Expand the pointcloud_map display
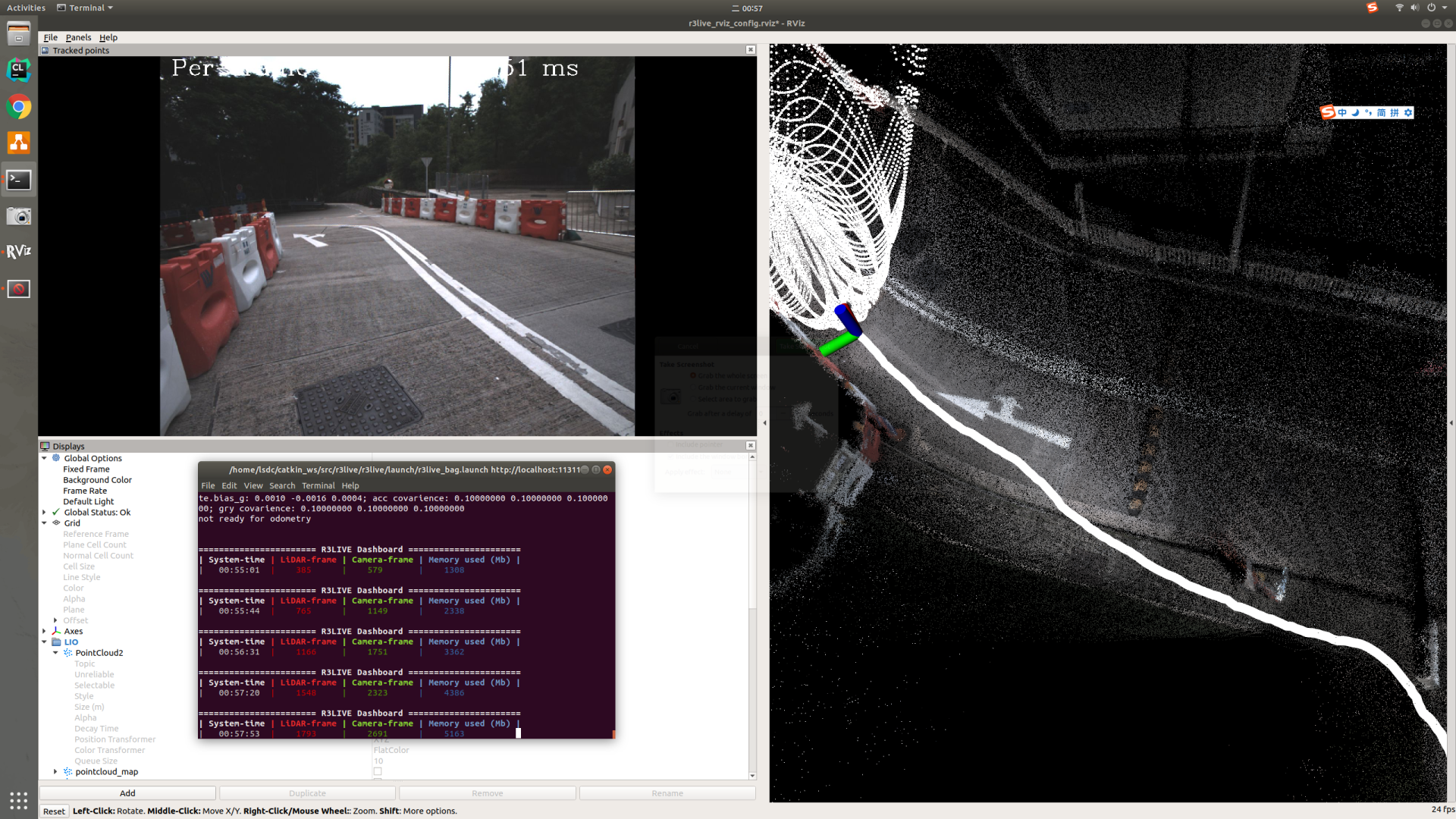The height and width of the screenshot is (819, 1456). coord(55,772)
